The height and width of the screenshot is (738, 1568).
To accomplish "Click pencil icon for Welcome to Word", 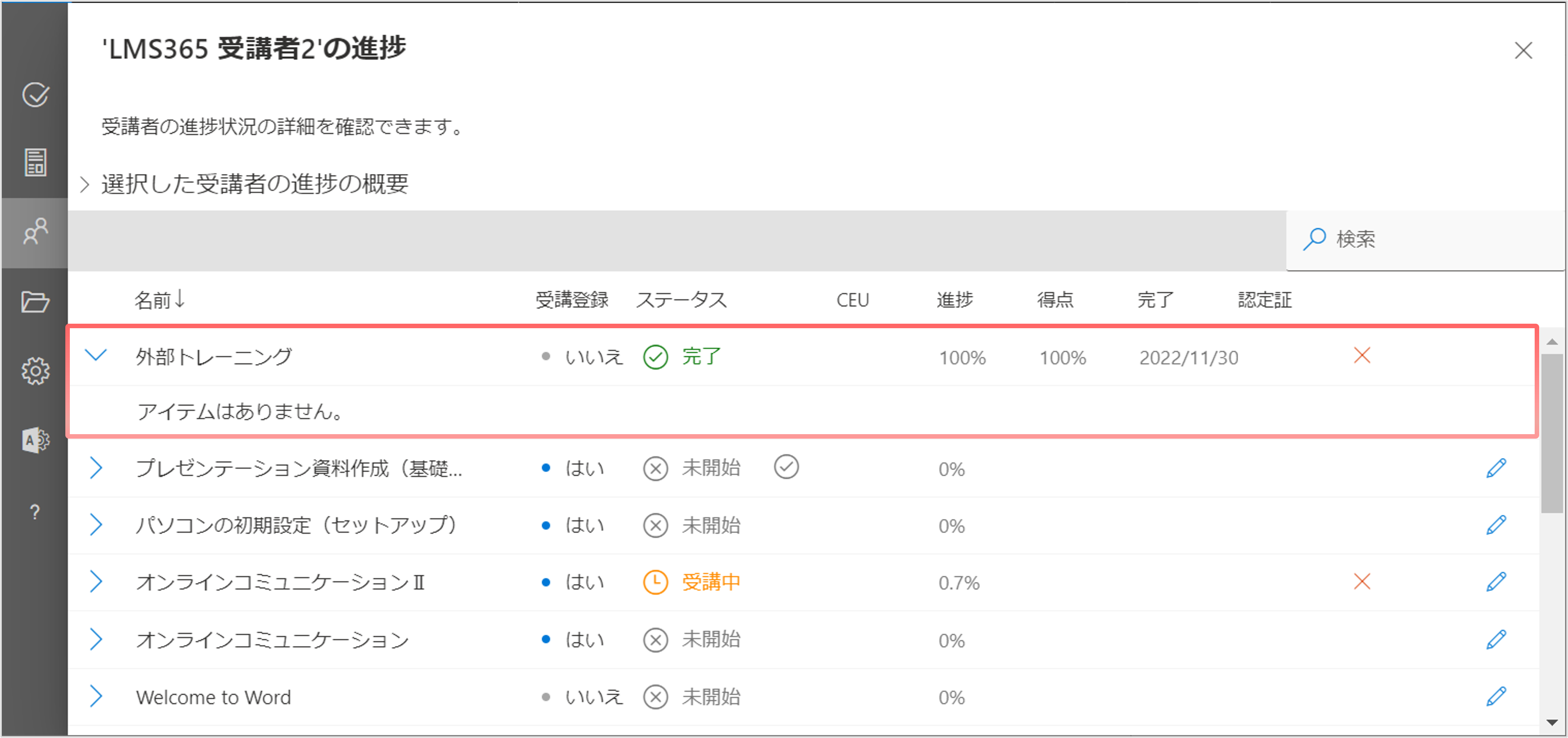I will (x=1495, y=697).
